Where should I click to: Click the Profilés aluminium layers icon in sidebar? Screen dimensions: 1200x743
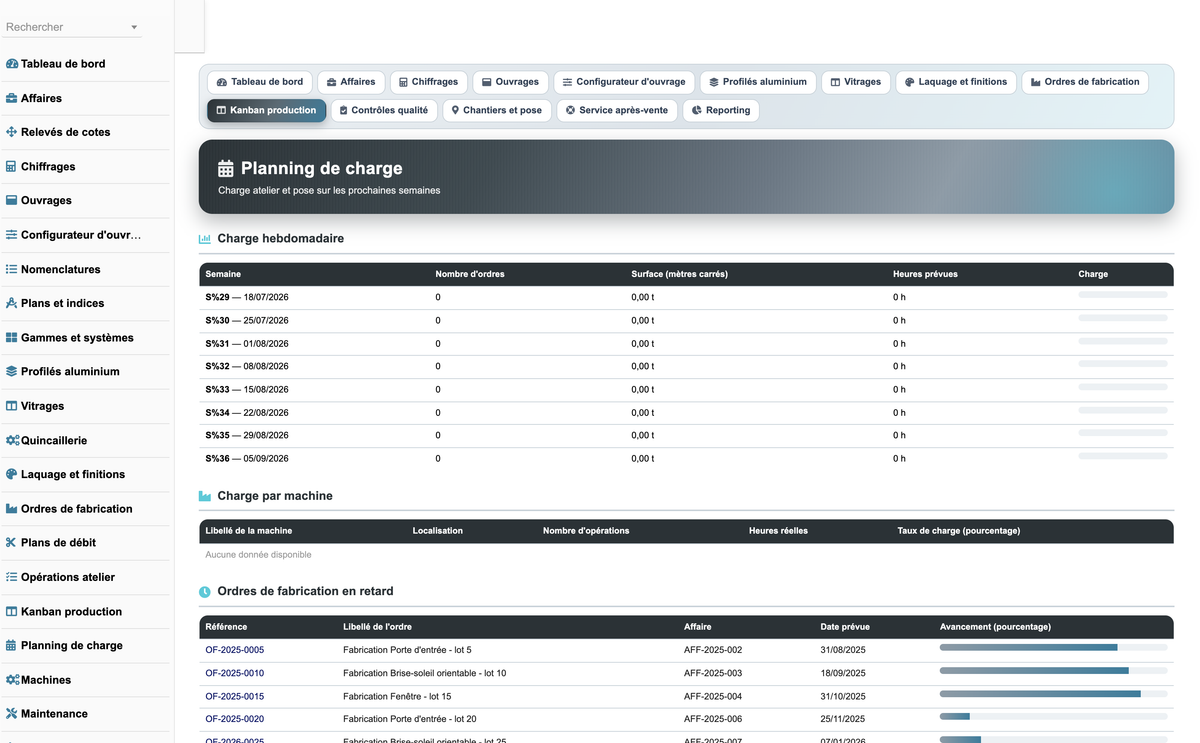(12, 371)
